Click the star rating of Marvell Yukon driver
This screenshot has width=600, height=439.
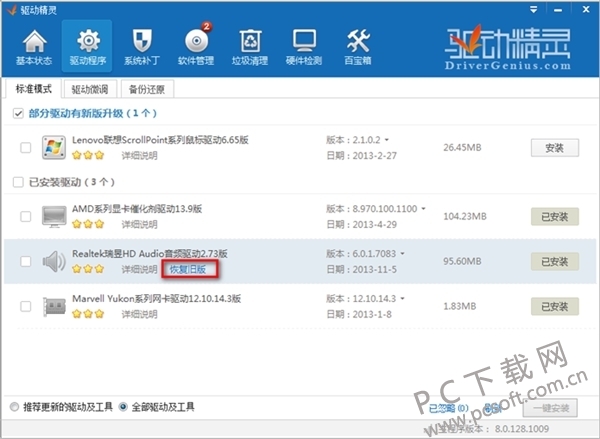pos(88,314)
